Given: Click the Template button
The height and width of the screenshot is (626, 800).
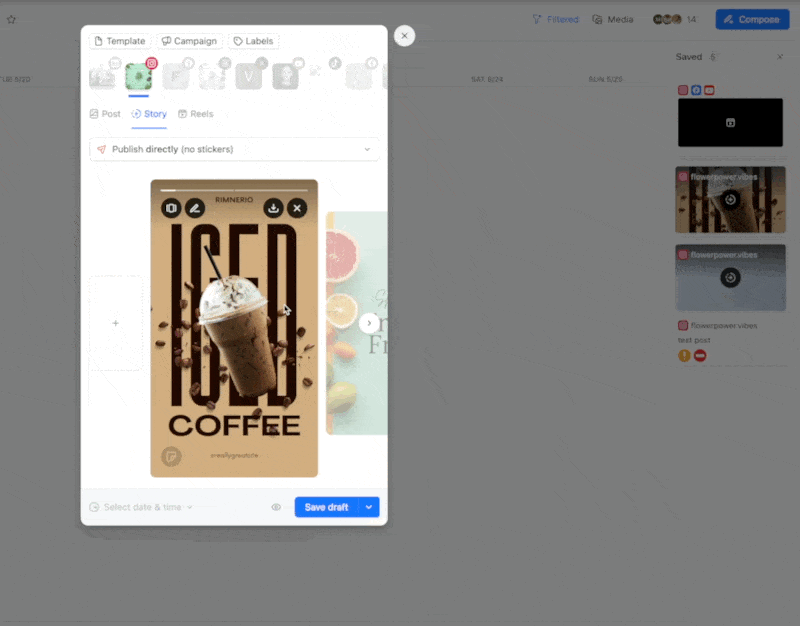Looking at the screenshot, I should [119, 41].
